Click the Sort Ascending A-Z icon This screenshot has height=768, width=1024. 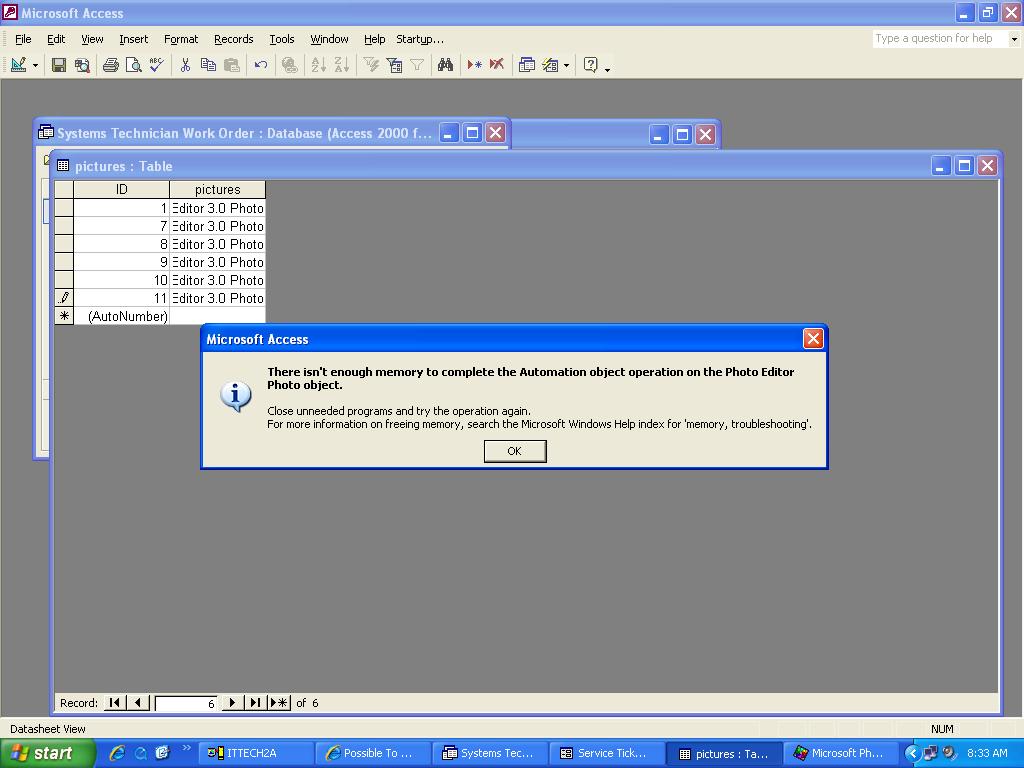point(318,65)
